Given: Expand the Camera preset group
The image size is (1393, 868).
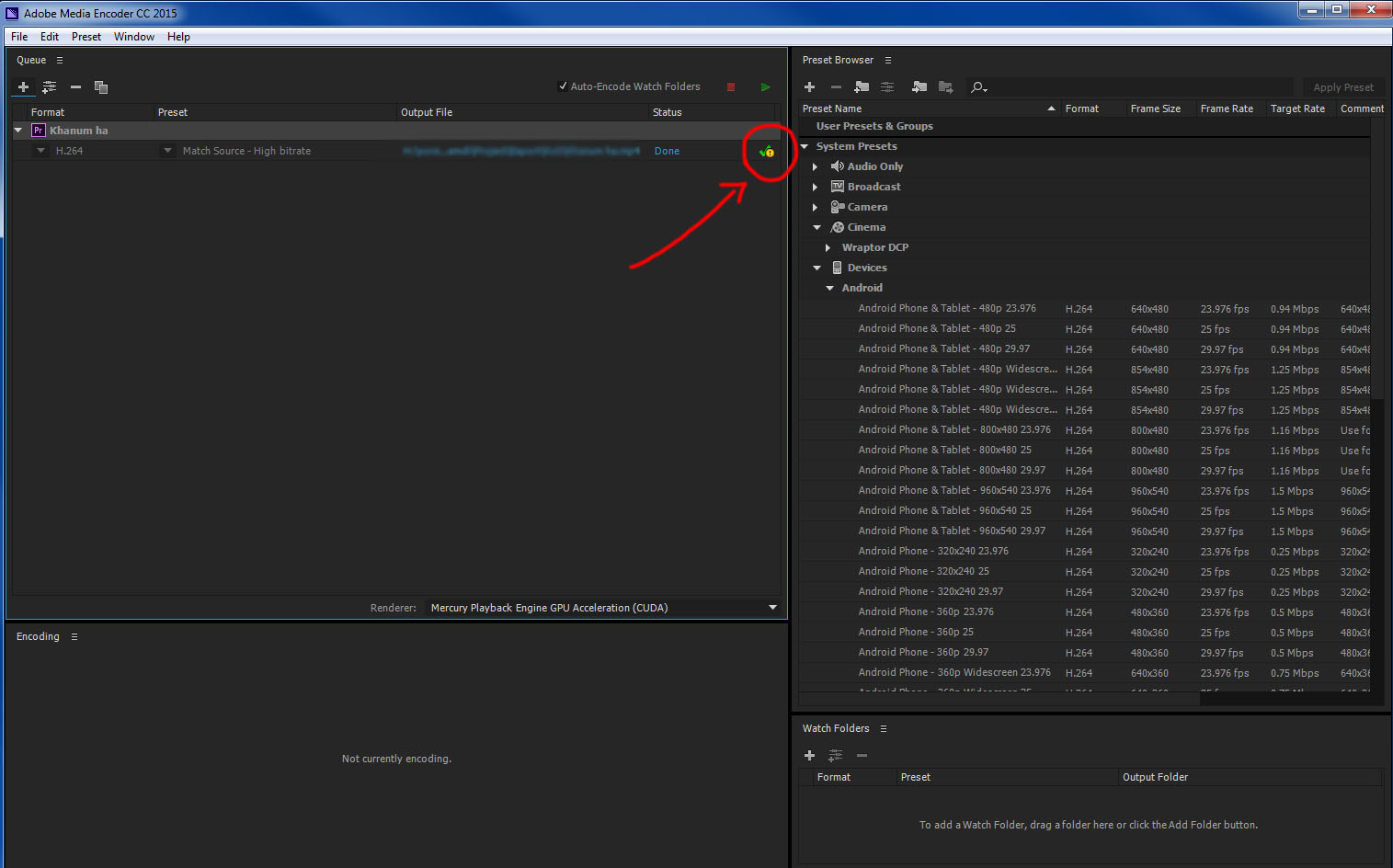Looking at the screenshot, I should click(x=816, y=207).
